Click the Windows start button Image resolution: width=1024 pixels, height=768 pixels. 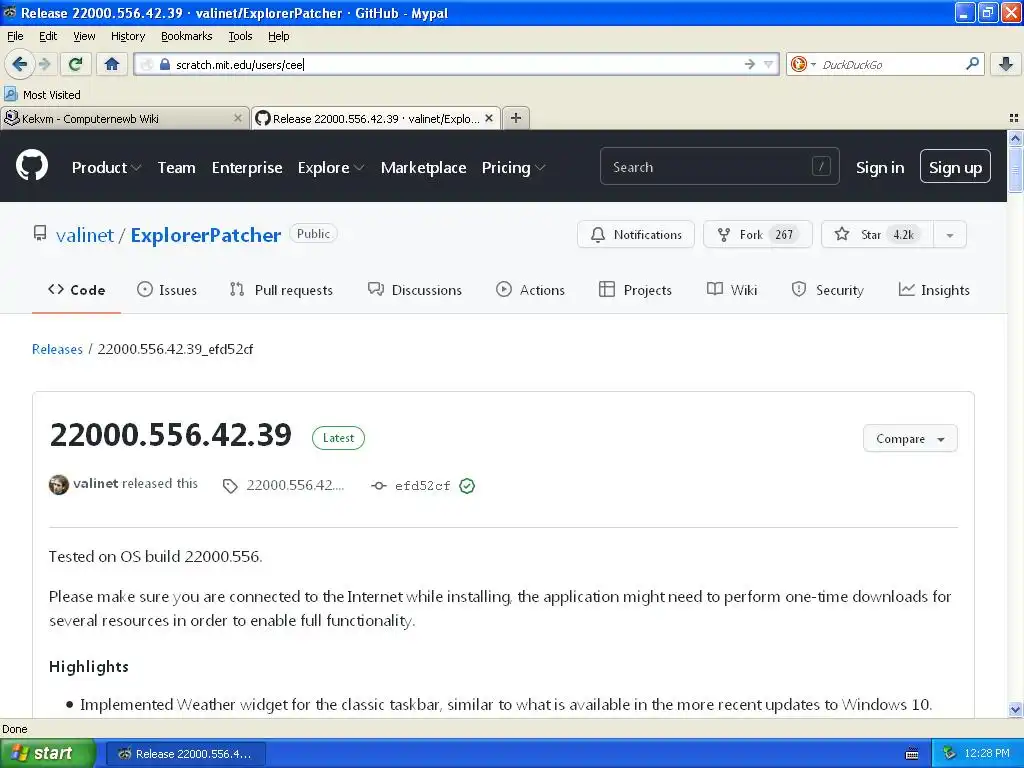click(48, 753)
